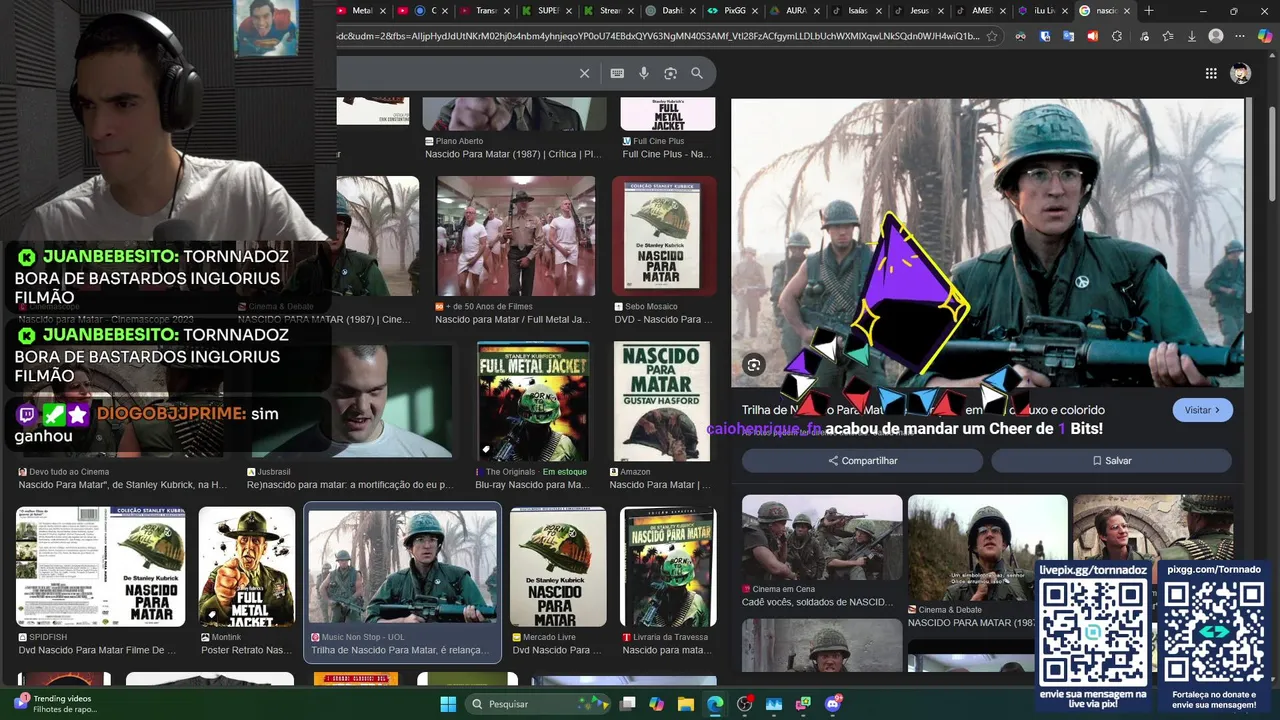Open a new browser tab with plus
Image resolution: width=1280 pixels, height=720 pixels.
click(1149, 11)
